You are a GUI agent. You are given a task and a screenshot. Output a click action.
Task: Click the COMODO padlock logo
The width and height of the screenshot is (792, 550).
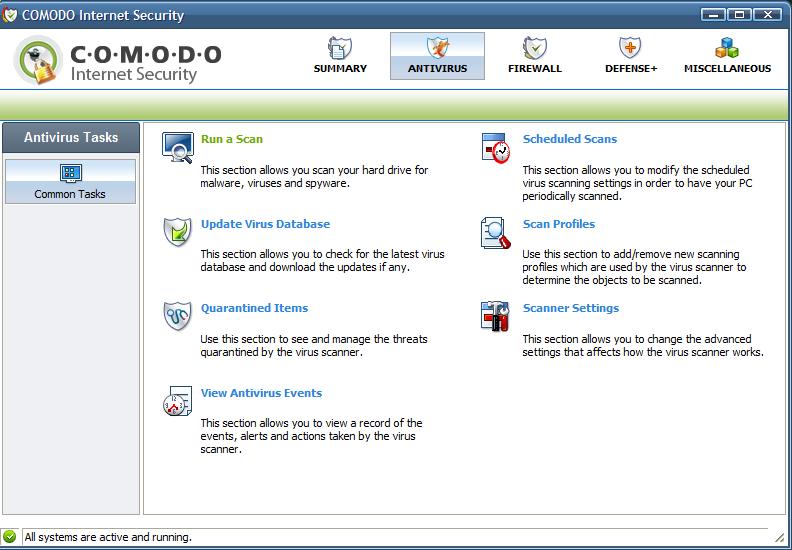(38, 60)
